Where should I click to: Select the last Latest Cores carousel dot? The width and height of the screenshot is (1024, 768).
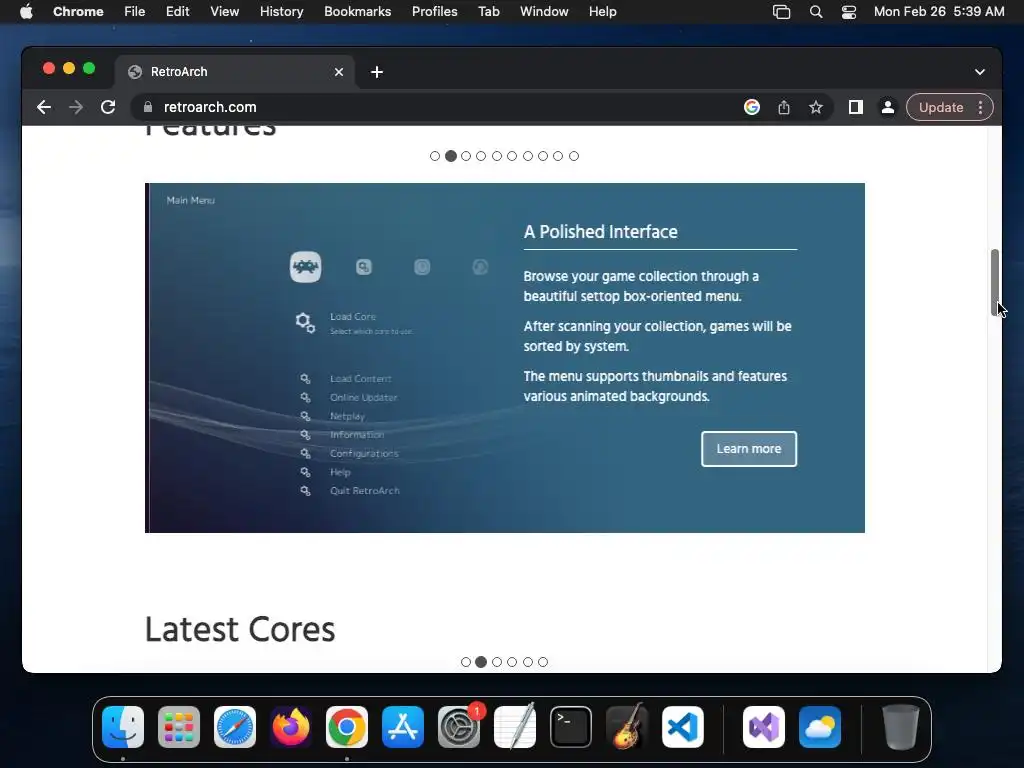[x=543, y=662]
